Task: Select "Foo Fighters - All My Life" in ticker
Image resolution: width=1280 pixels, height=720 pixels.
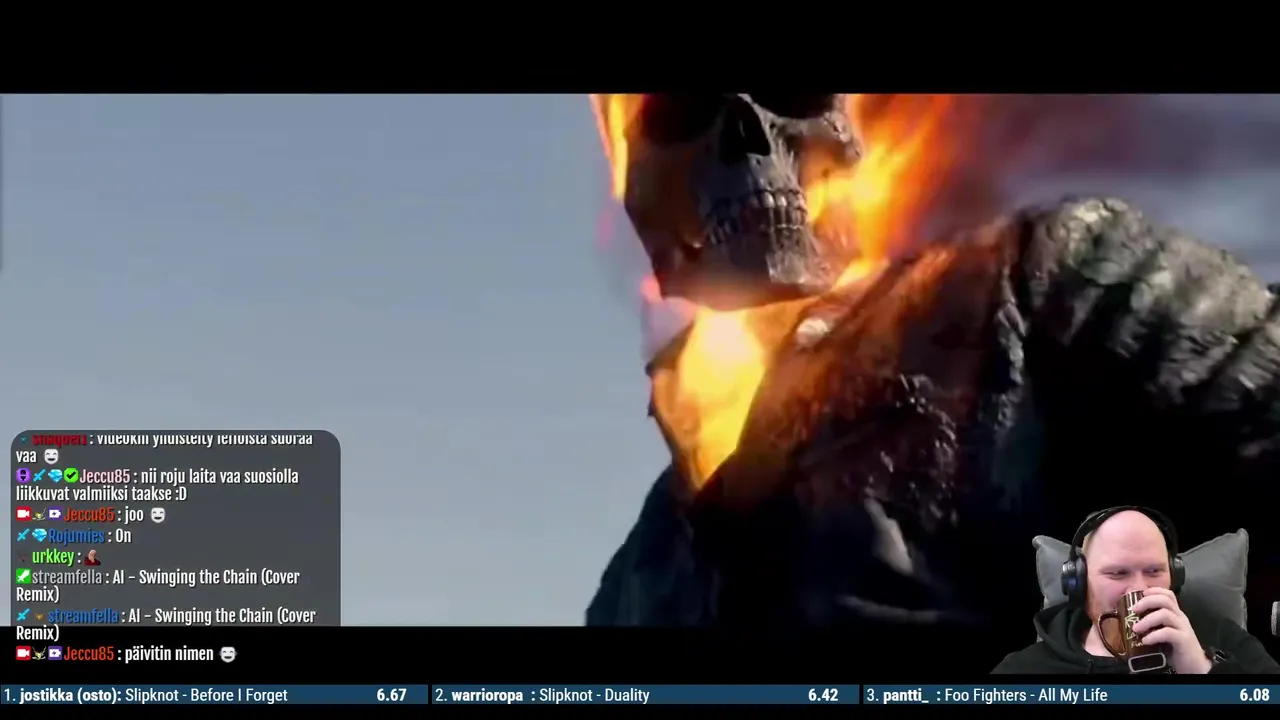Action: point(1026,695)
